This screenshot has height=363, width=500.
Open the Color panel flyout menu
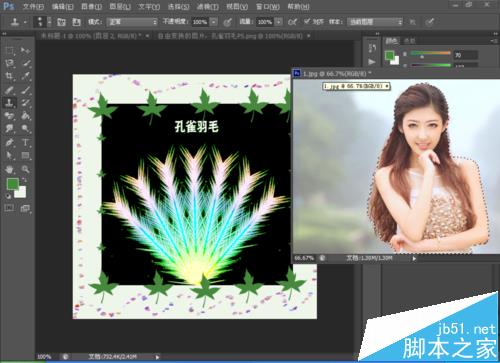click(495, 41)
